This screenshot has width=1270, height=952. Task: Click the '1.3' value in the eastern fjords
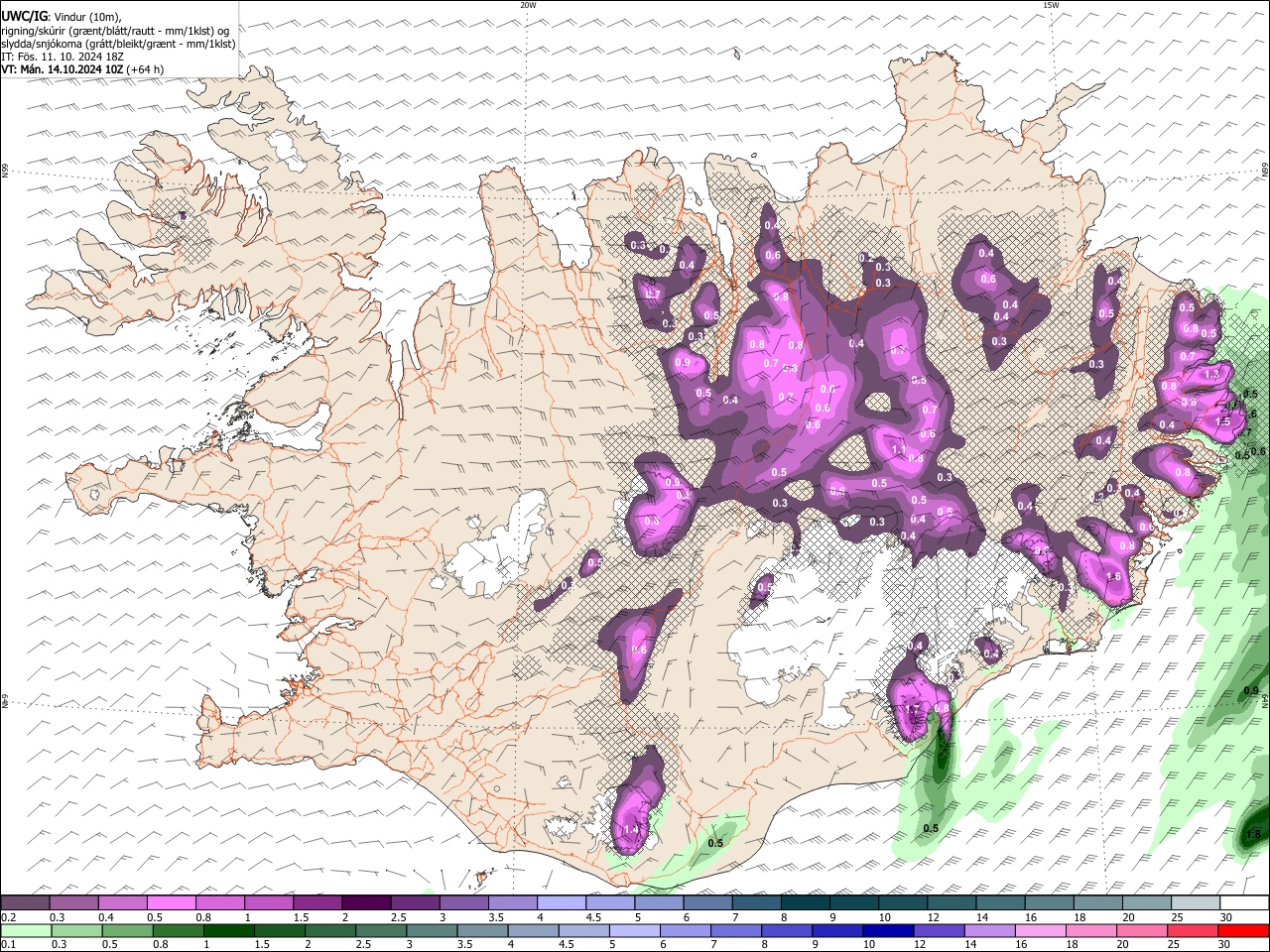click(x=1211, y=374)
